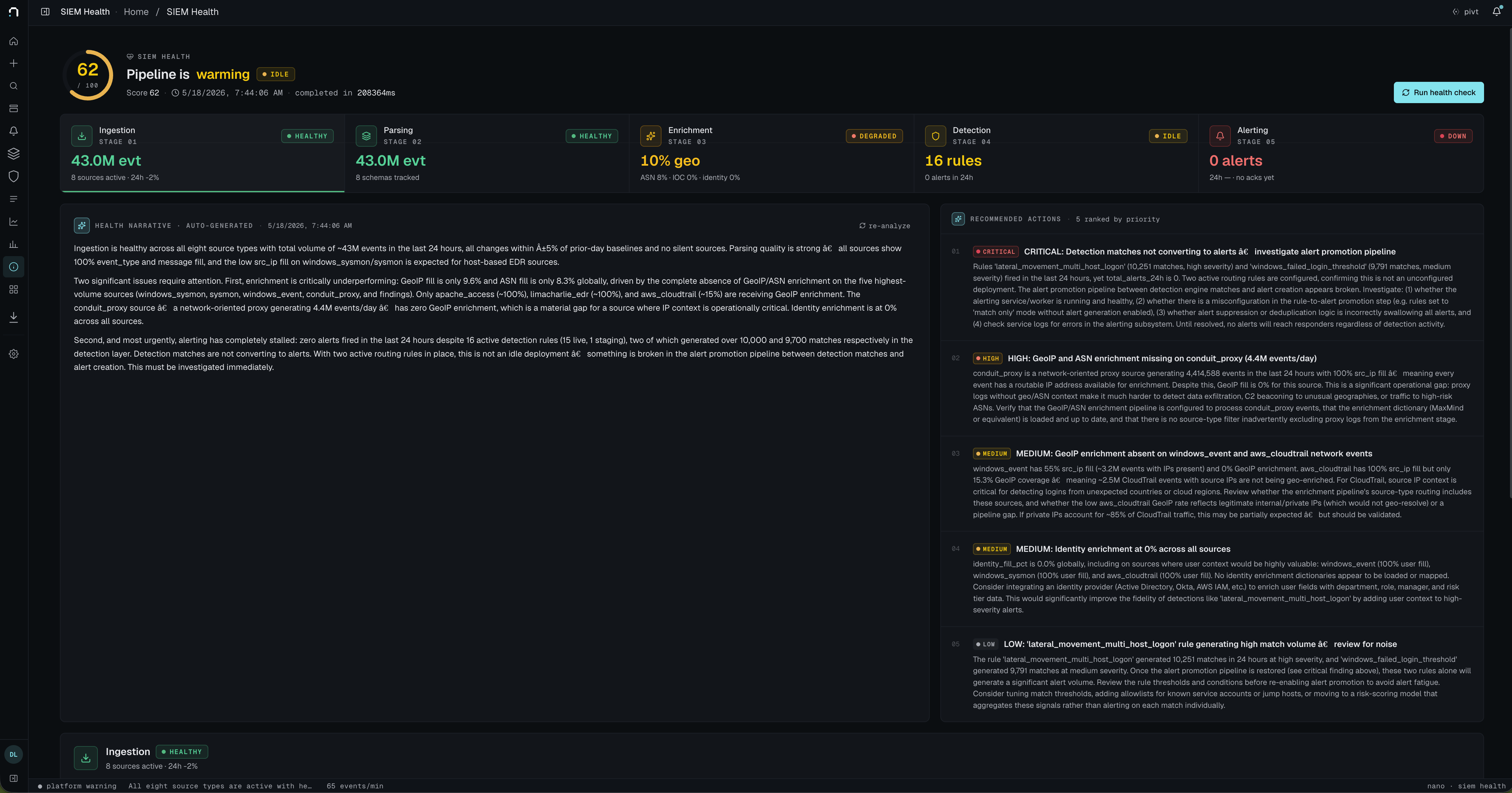Open CRITICAL detection matches recommendation
This screenshot has height=793, width=1512.
[1210, 252]
